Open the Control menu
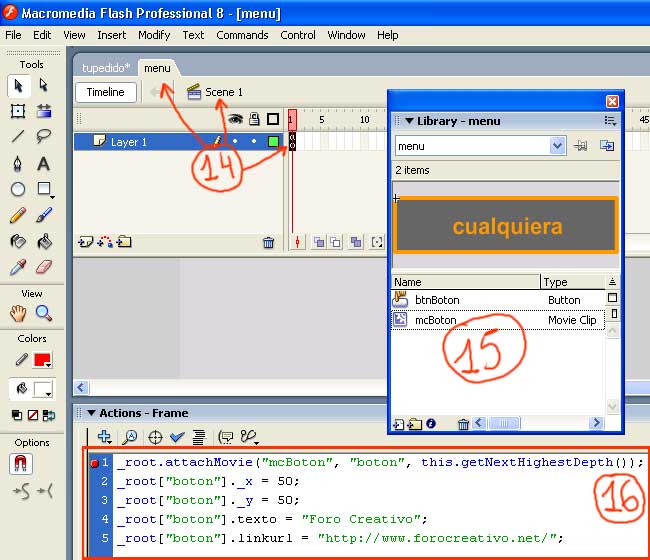650x560 pixels. tap(298, 35)
